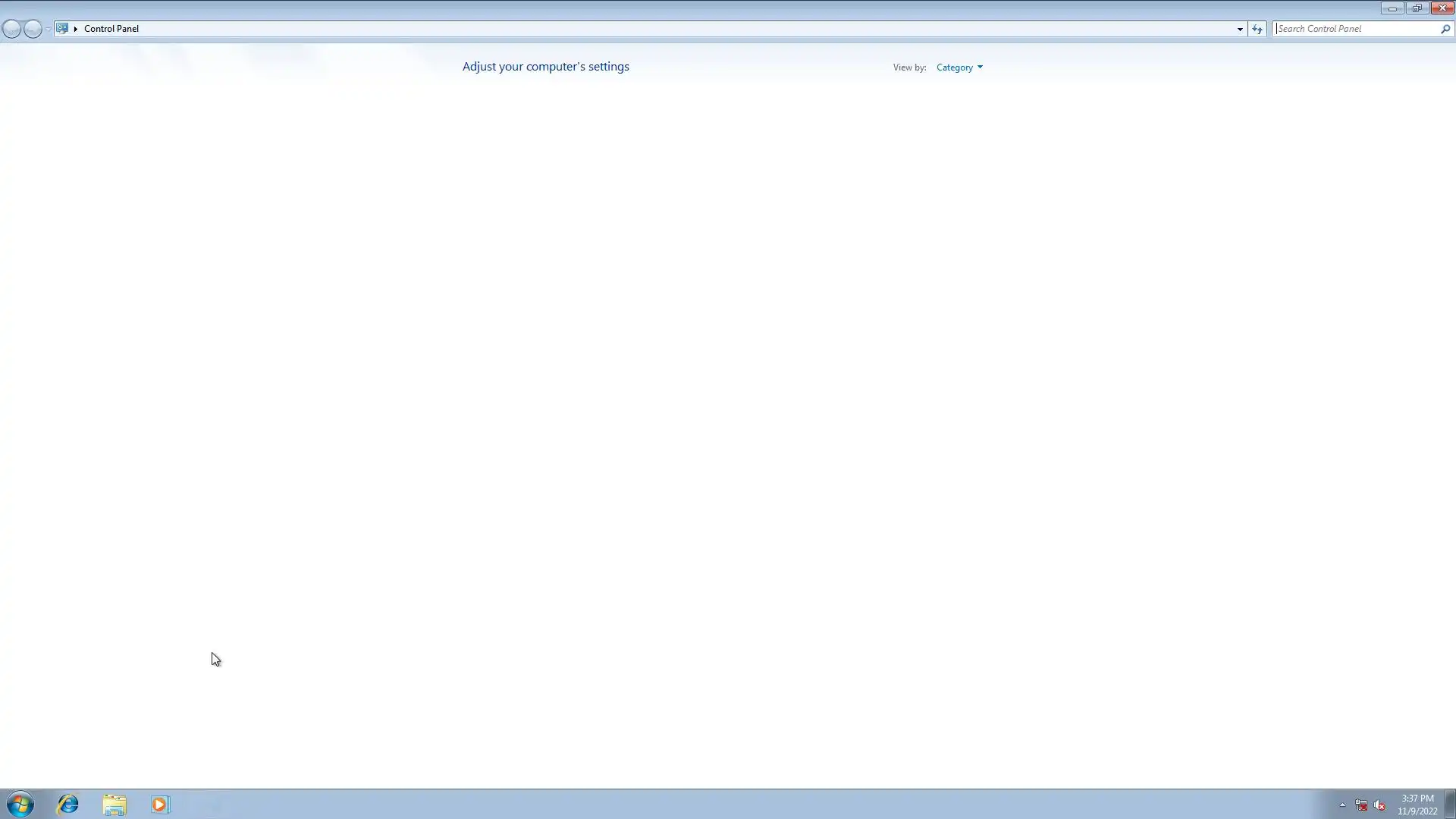Expand the breadcrumb arrow before Control Panel
Image resolution: width=1456 pixels, height=819 pixels.
76,29
